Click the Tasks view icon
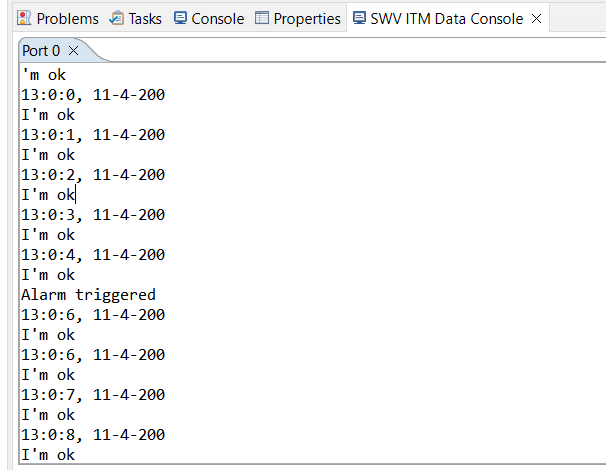This screenshot has width=606, height=470. click(x=117, y=18)
